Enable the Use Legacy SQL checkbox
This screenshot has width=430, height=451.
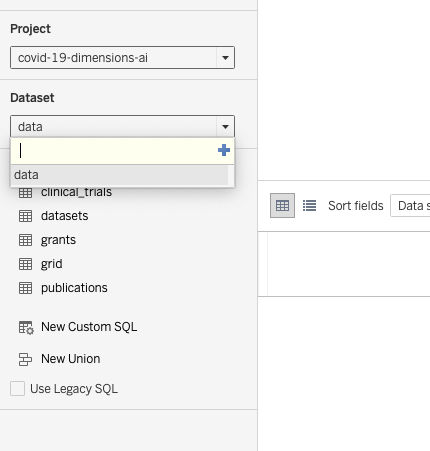click(17, 389)
